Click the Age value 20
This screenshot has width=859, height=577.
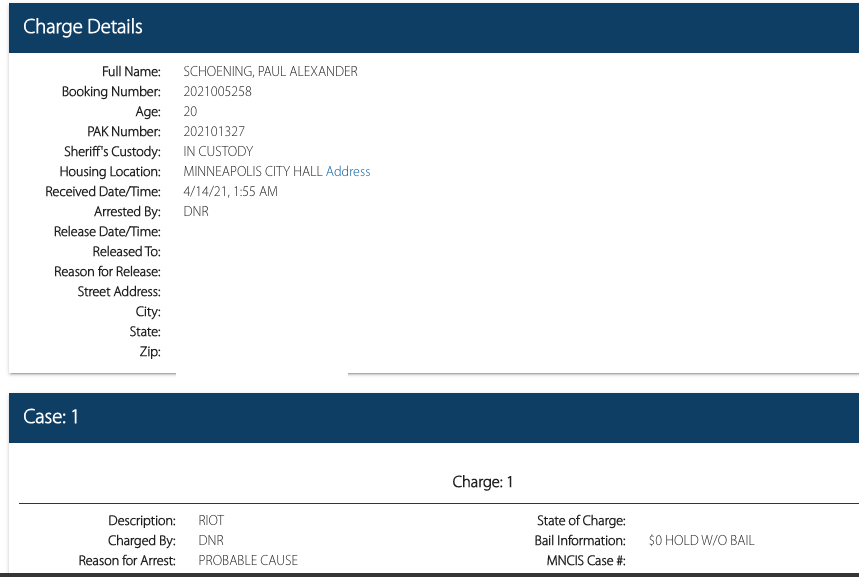(x=190, y=112)
